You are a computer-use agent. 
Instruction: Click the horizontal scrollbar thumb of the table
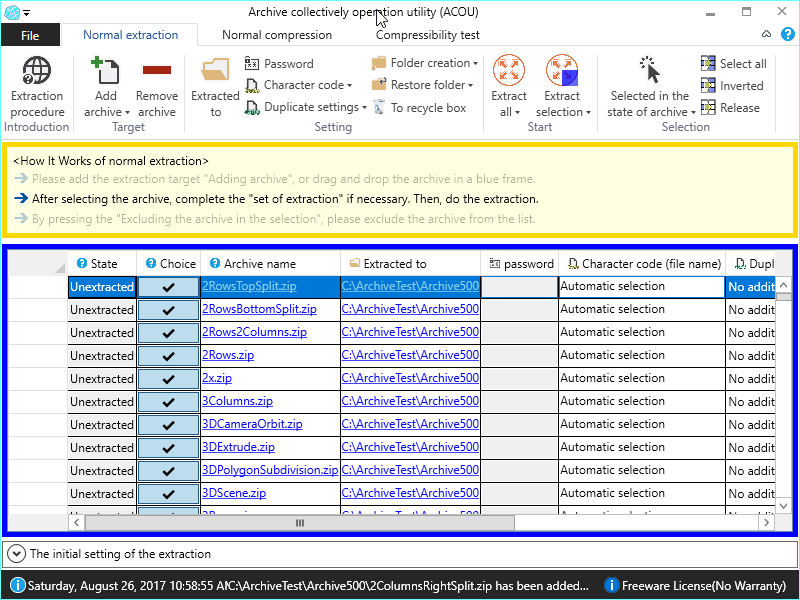tap(300, 522)
